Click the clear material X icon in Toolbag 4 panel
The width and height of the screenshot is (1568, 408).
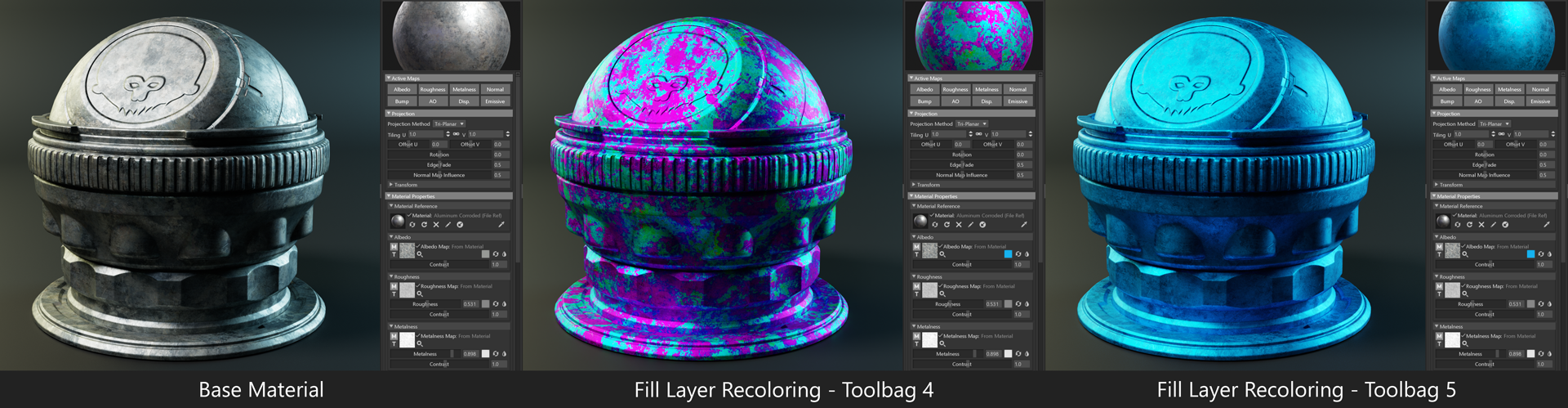pos(959,224)
